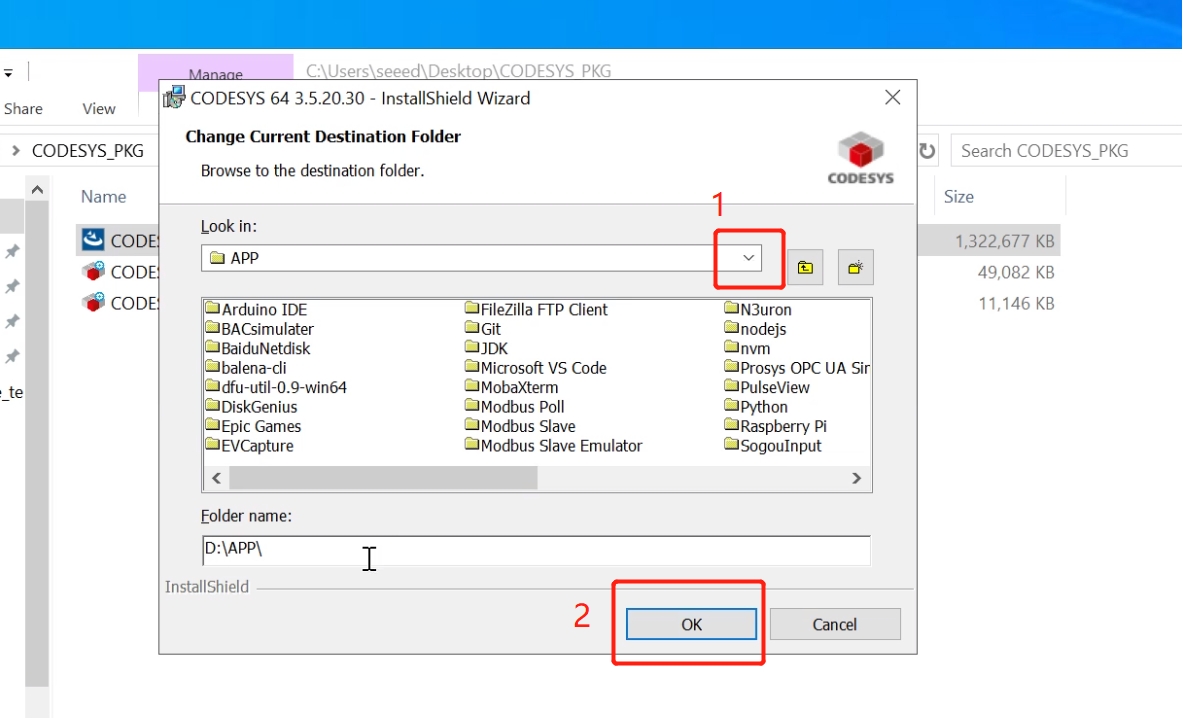This screenshot has width=1182, height=718.
Task: Select the Arduino IDE folder icon
Action: click(x=213, y=308)
